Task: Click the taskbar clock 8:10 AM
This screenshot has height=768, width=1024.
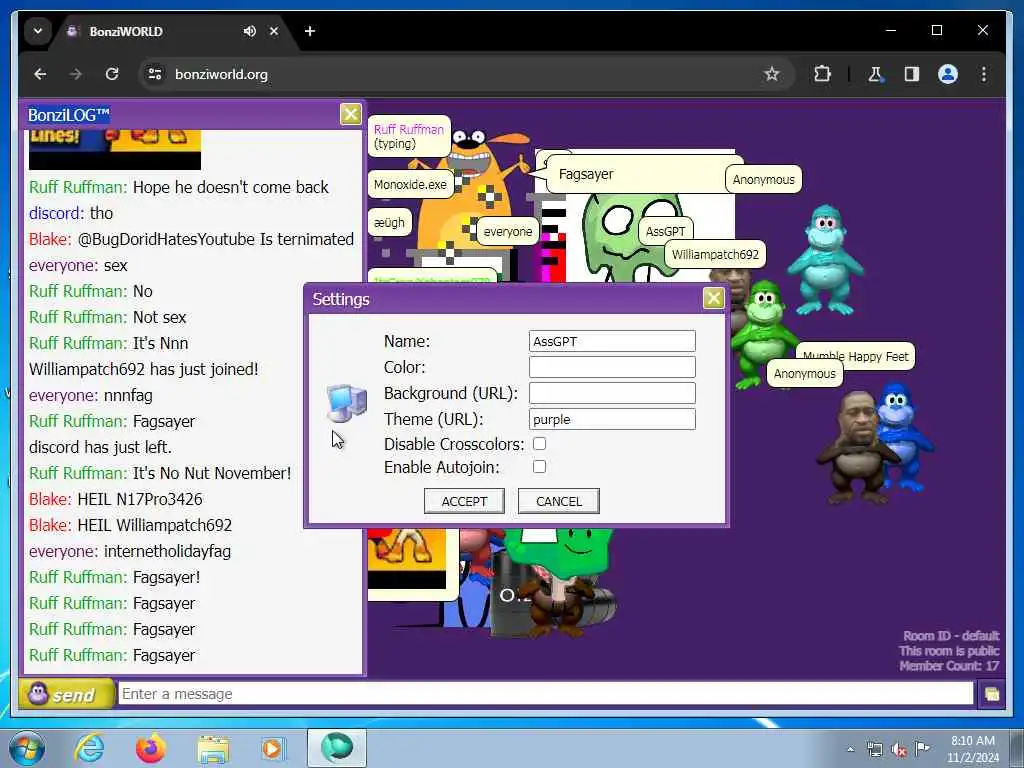Action: [972, 741]
